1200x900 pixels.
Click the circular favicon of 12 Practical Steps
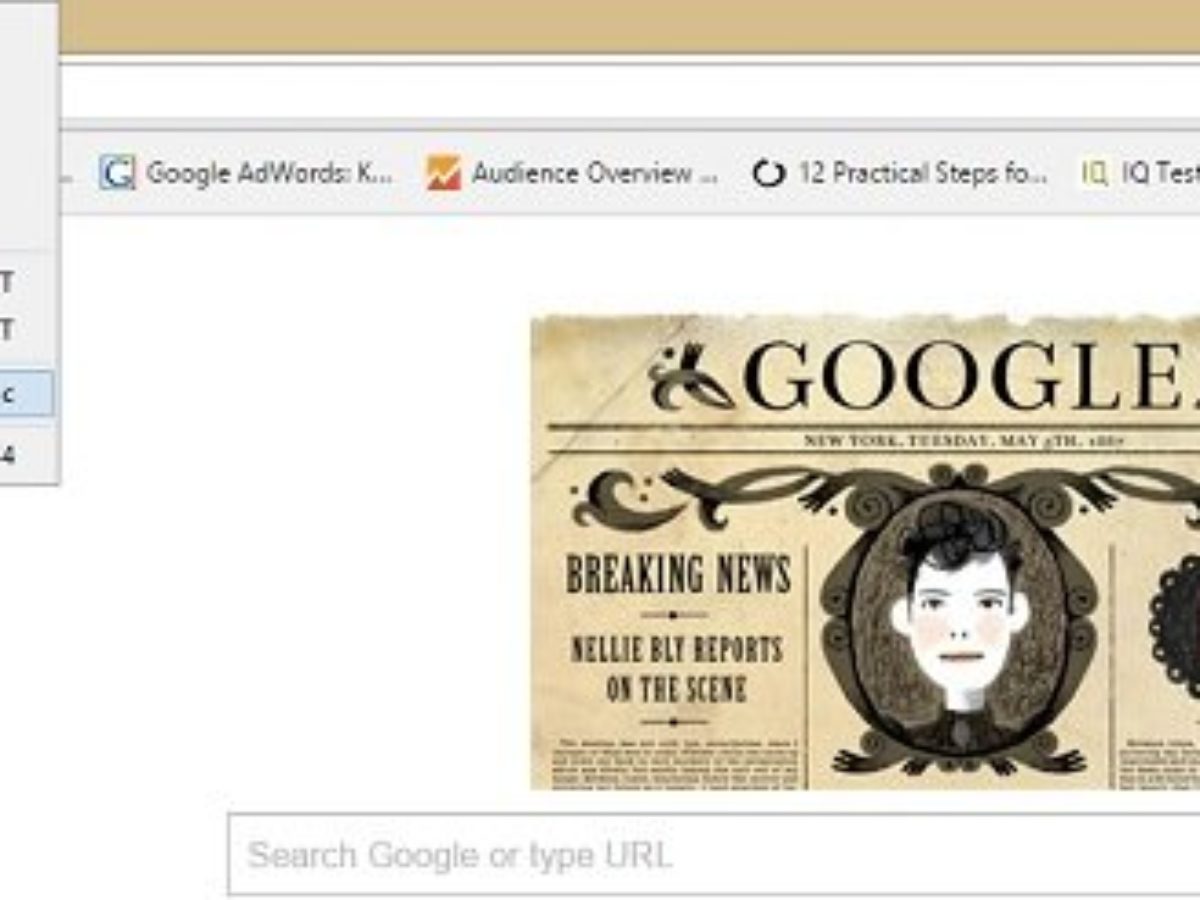coord(768,174)
